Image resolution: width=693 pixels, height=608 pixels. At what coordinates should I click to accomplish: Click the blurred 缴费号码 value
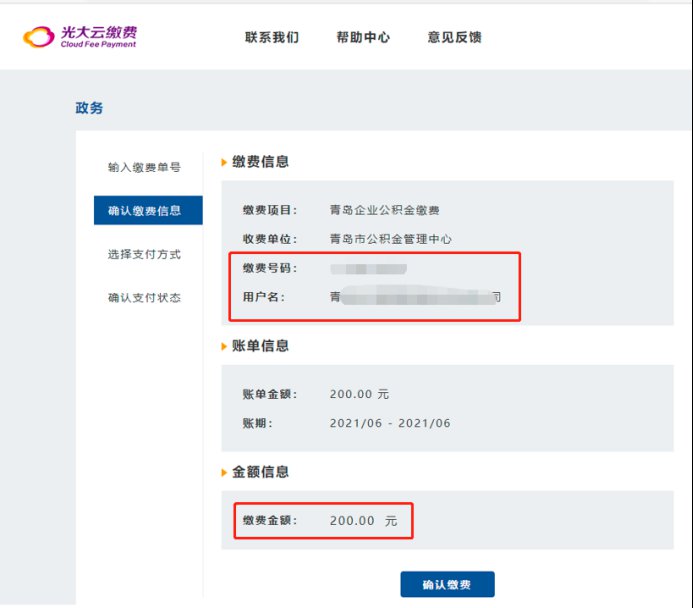click(x=369, y=269)
